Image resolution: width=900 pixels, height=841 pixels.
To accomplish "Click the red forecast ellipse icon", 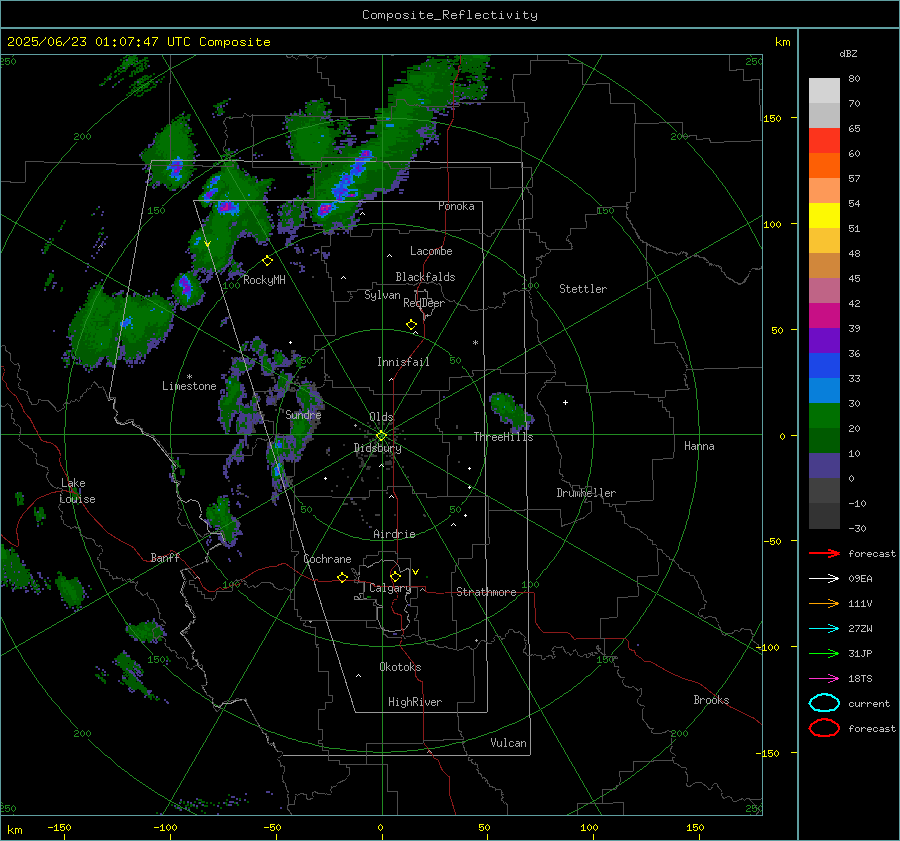I will coord(824,728).
